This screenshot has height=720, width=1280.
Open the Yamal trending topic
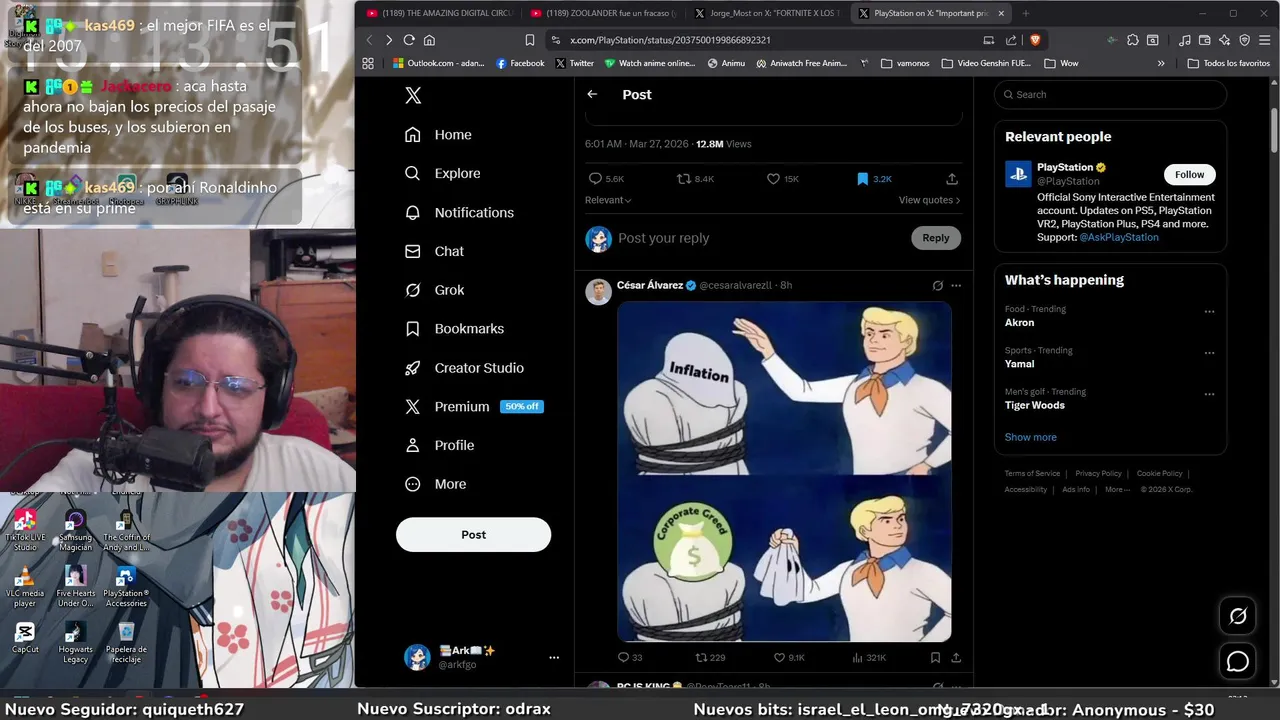(x=1019, y=364)
